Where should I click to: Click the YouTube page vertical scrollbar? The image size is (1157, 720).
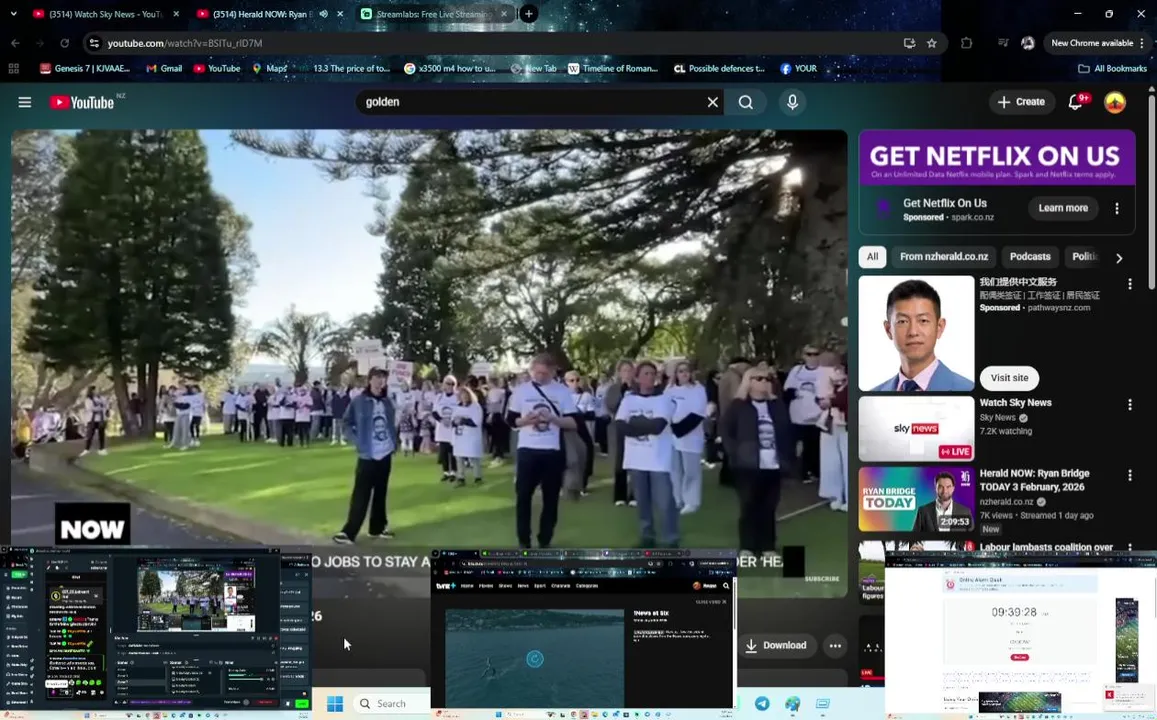[1152, 192]
